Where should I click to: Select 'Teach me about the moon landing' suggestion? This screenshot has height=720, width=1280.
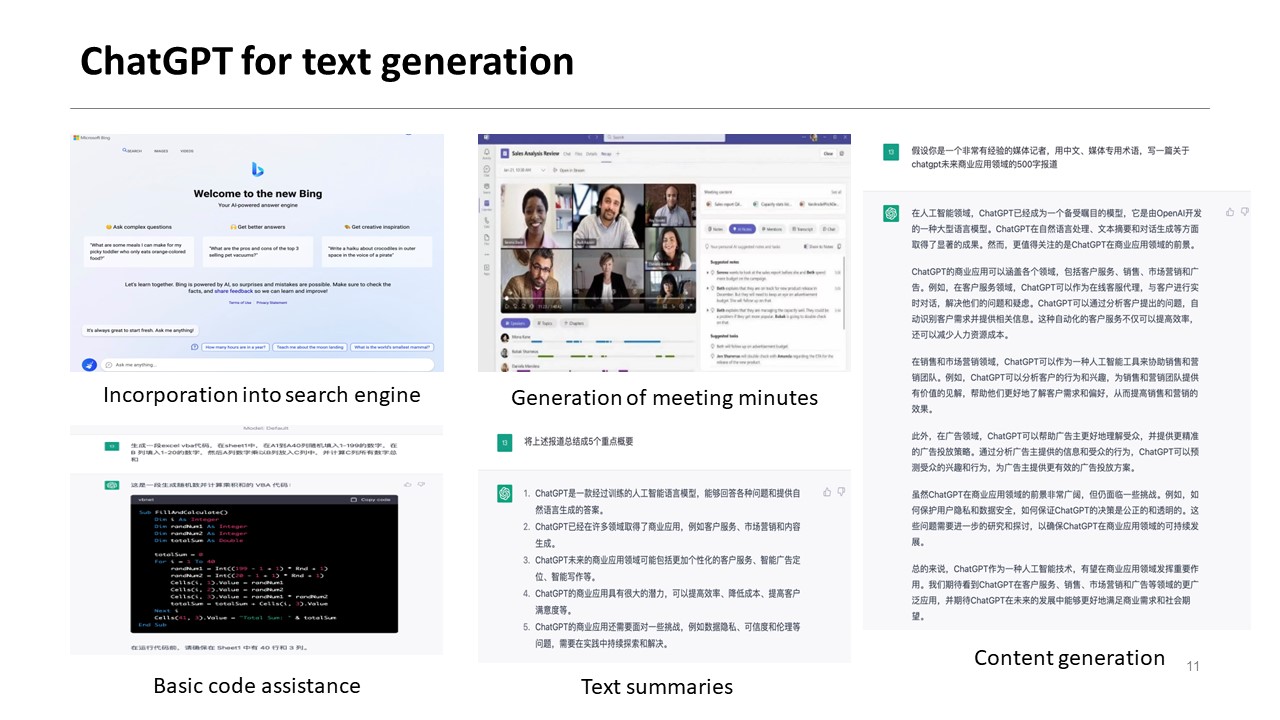click(309, 347)
